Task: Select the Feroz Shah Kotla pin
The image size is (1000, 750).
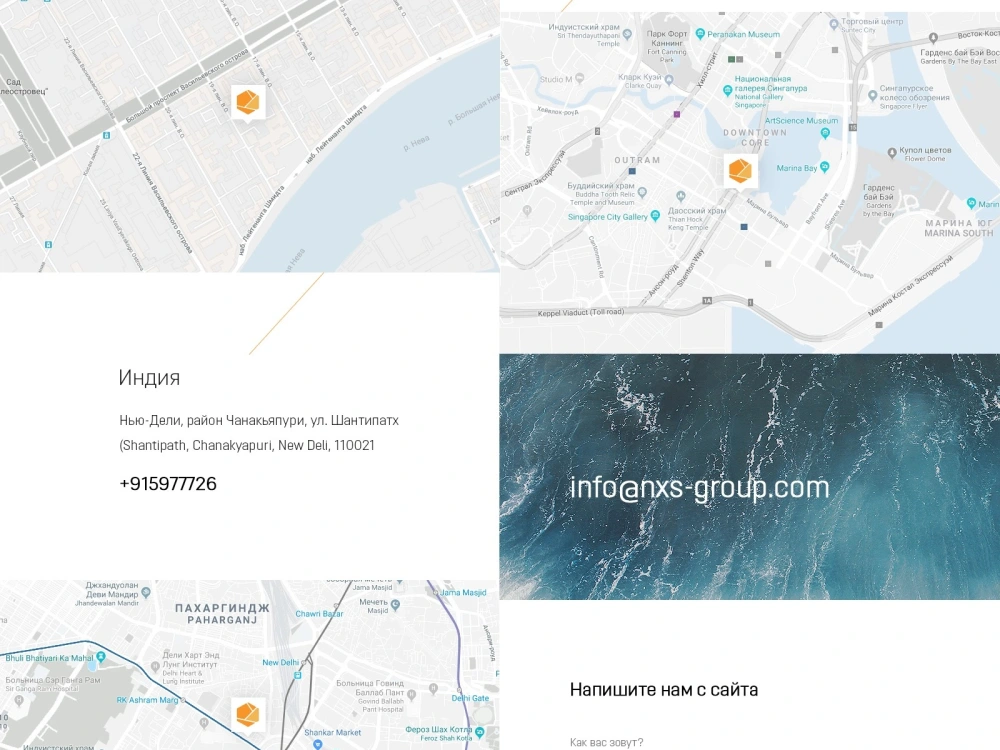Action: (480, 733)
